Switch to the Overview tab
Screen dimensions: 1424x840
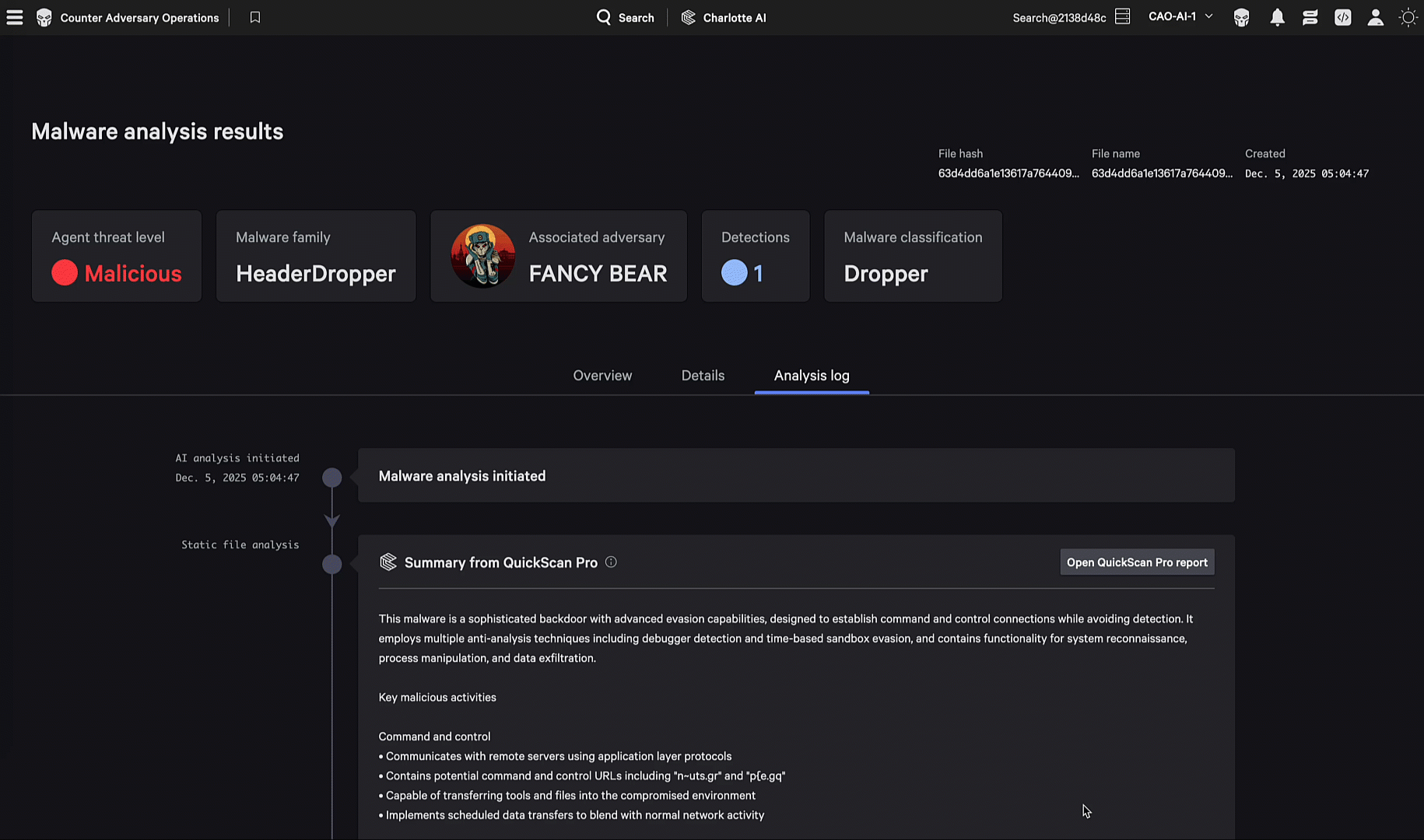602,376
